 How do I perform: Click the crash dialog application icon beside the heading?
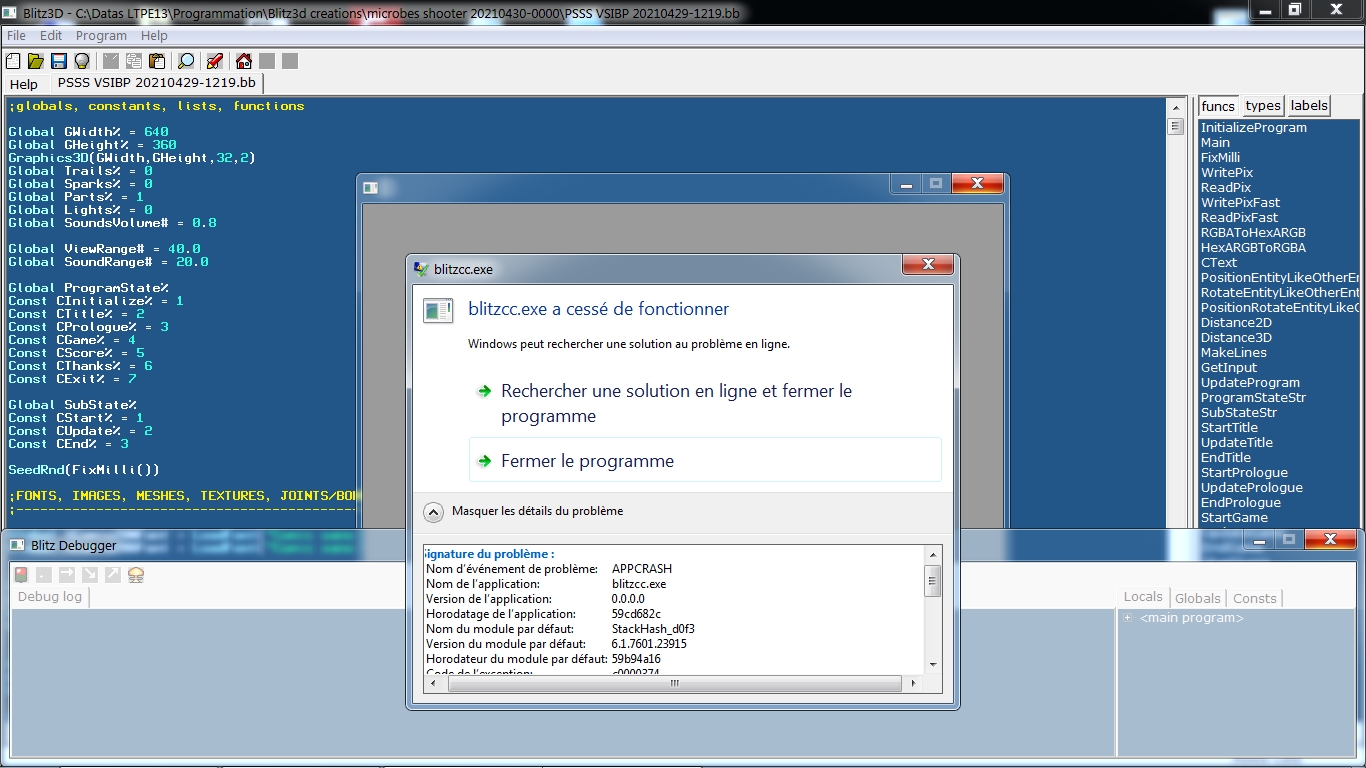pos(438,310)
